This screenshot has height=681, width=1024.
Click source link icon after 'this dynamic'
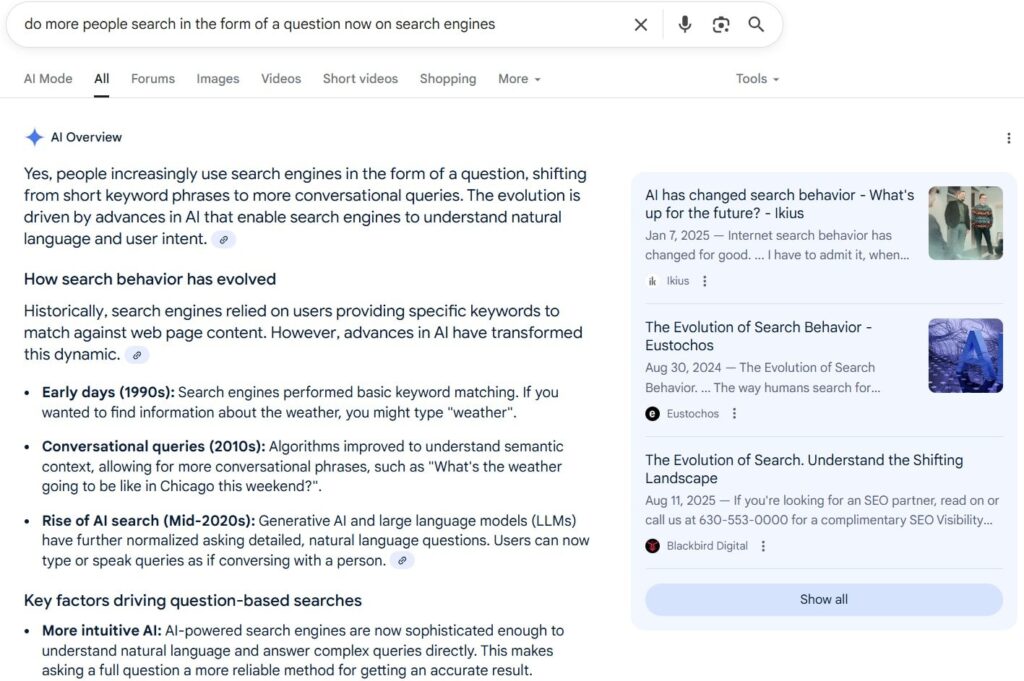point(137,355)
